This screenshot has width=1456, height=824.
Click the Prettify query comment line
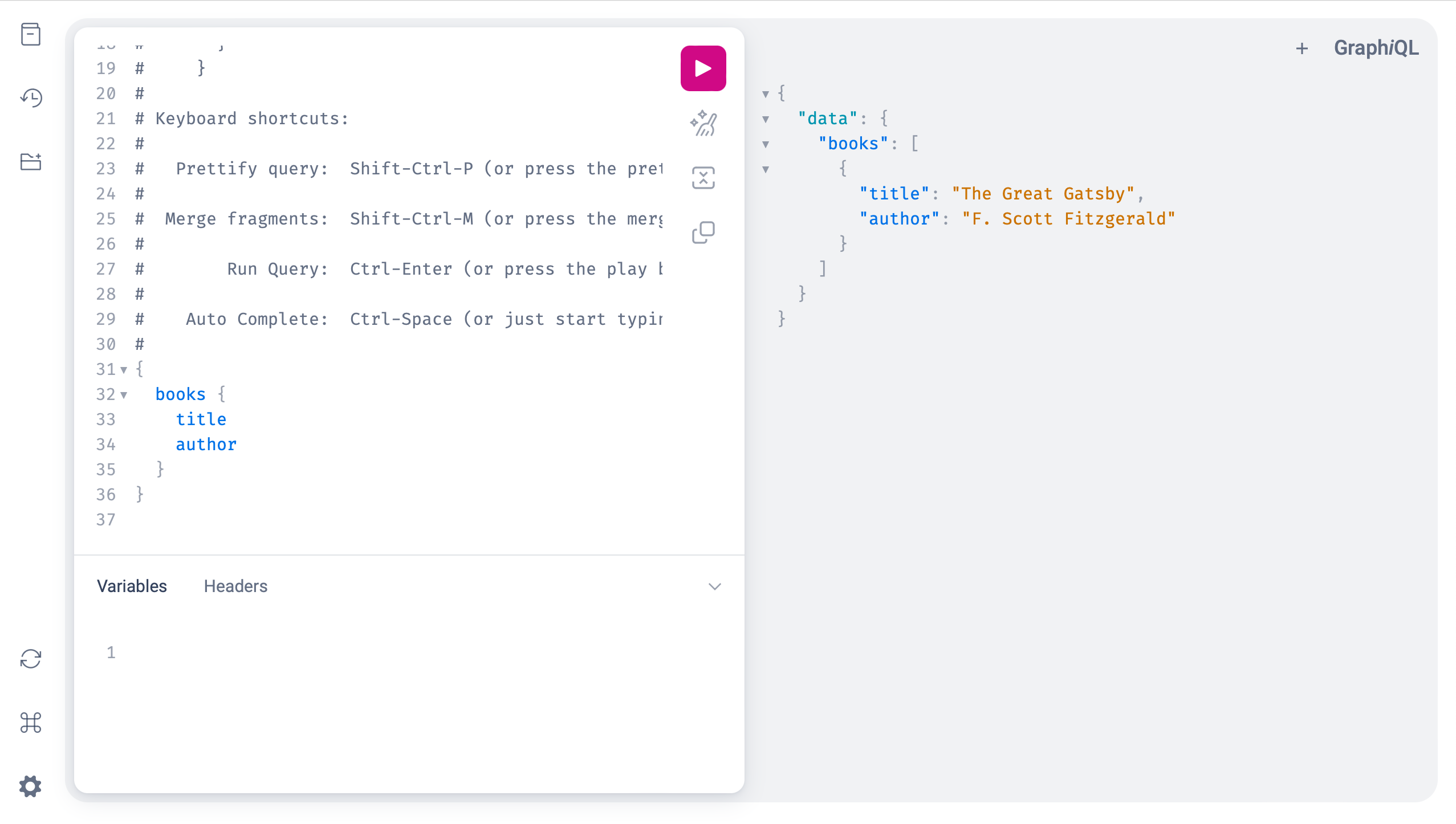click(399, 169)
